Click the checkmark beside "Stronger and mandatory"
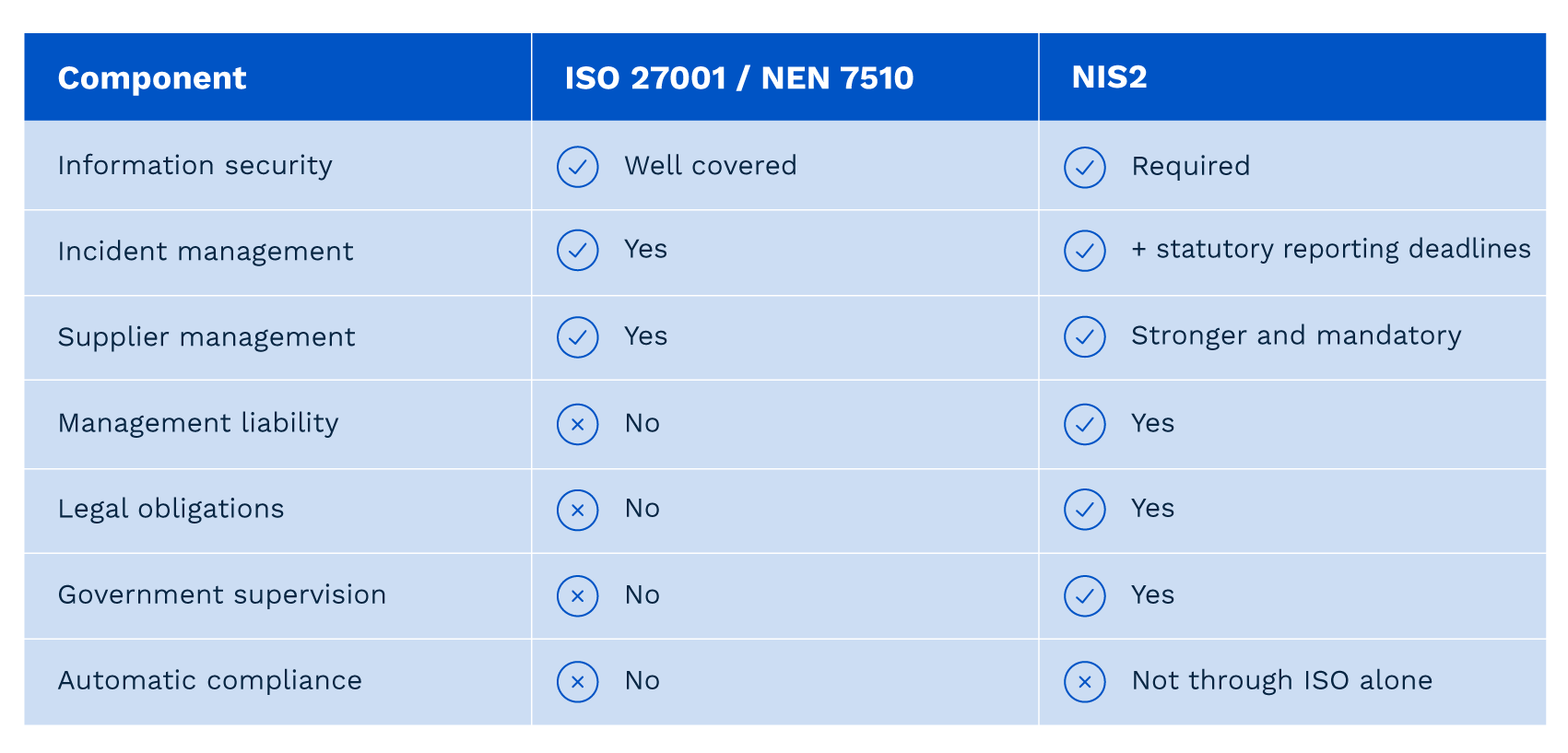Screen dimensions: 1568x753 [x=1085, y=336]
